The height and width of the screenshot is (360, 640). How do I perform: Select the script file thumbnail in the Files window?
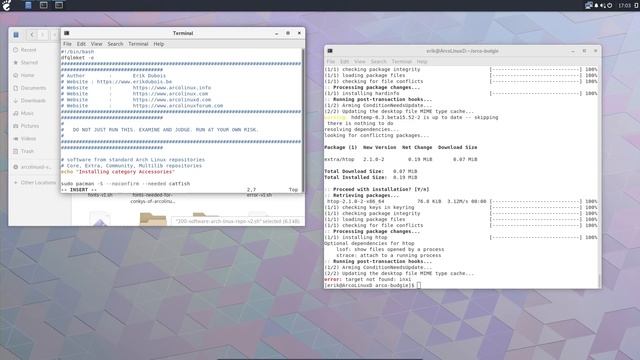click(100, 219)
